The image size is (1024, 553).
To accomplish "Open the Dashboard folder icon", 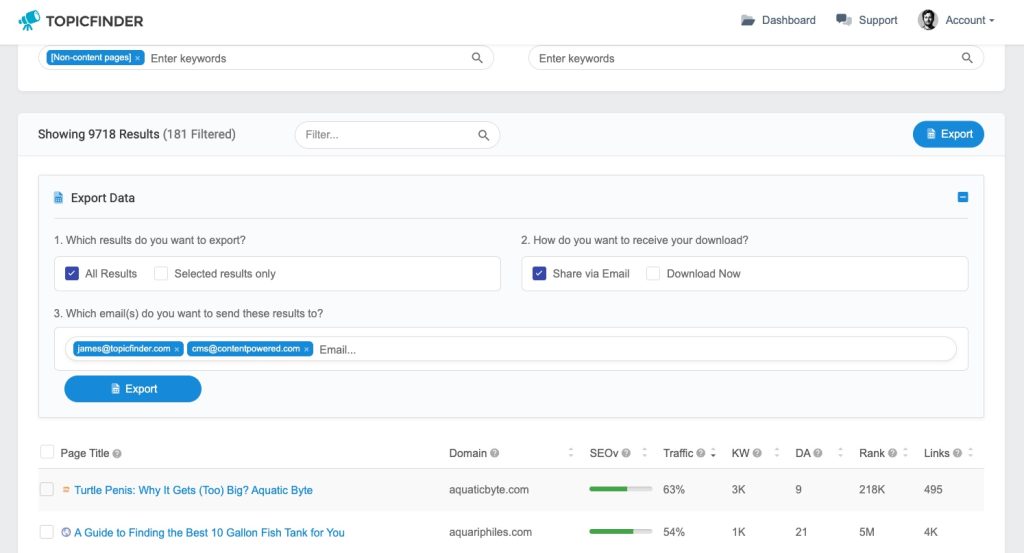I will (748, 20).
